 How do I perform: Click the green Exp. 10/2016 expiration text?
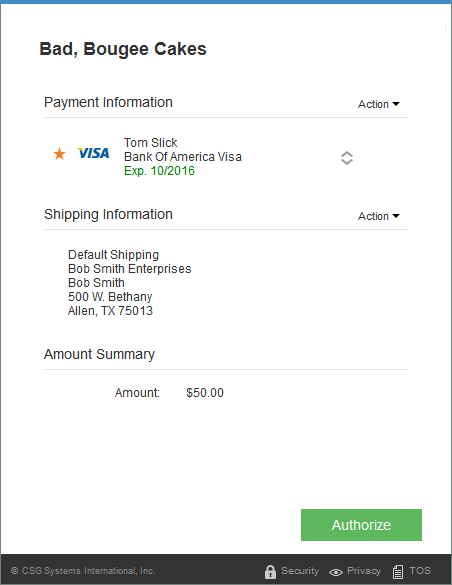(x=159, y=171)
